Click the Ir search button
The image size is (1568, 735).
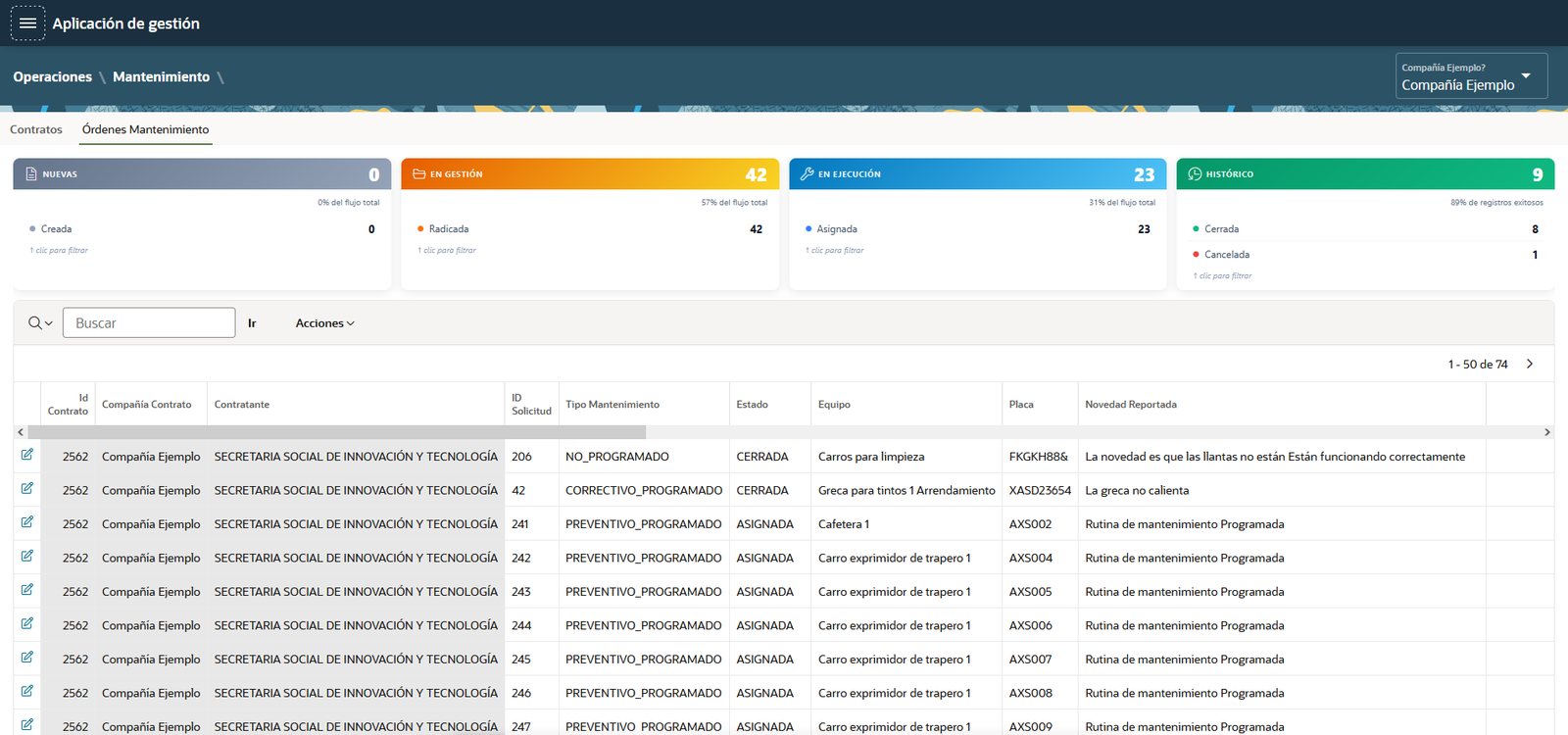tap(252, 323)
